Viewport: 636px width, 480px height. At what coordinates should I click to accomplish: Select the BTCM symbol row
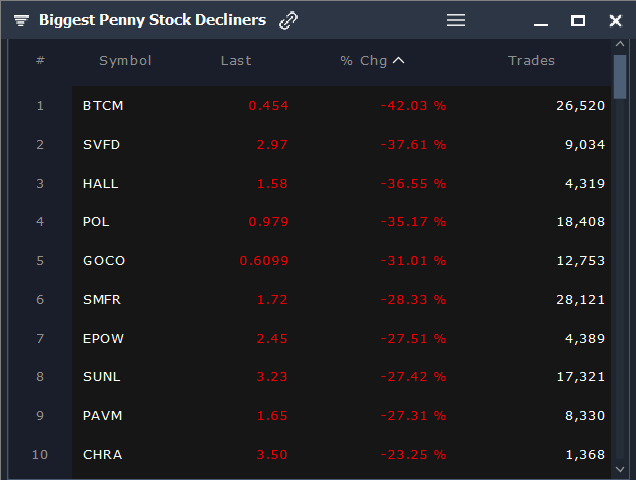103,106
